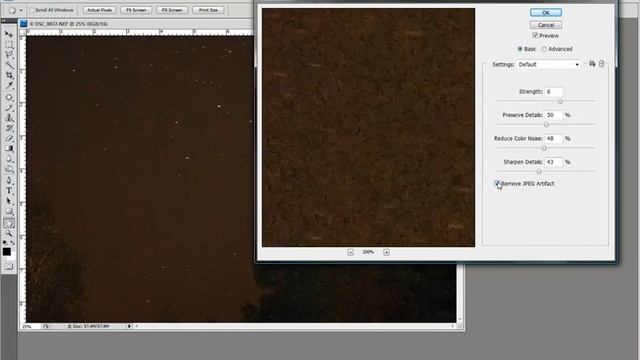Select the Zoom tool in the toolbox
The height and width of the screenshot is (360, 640).
pos(9,233)
